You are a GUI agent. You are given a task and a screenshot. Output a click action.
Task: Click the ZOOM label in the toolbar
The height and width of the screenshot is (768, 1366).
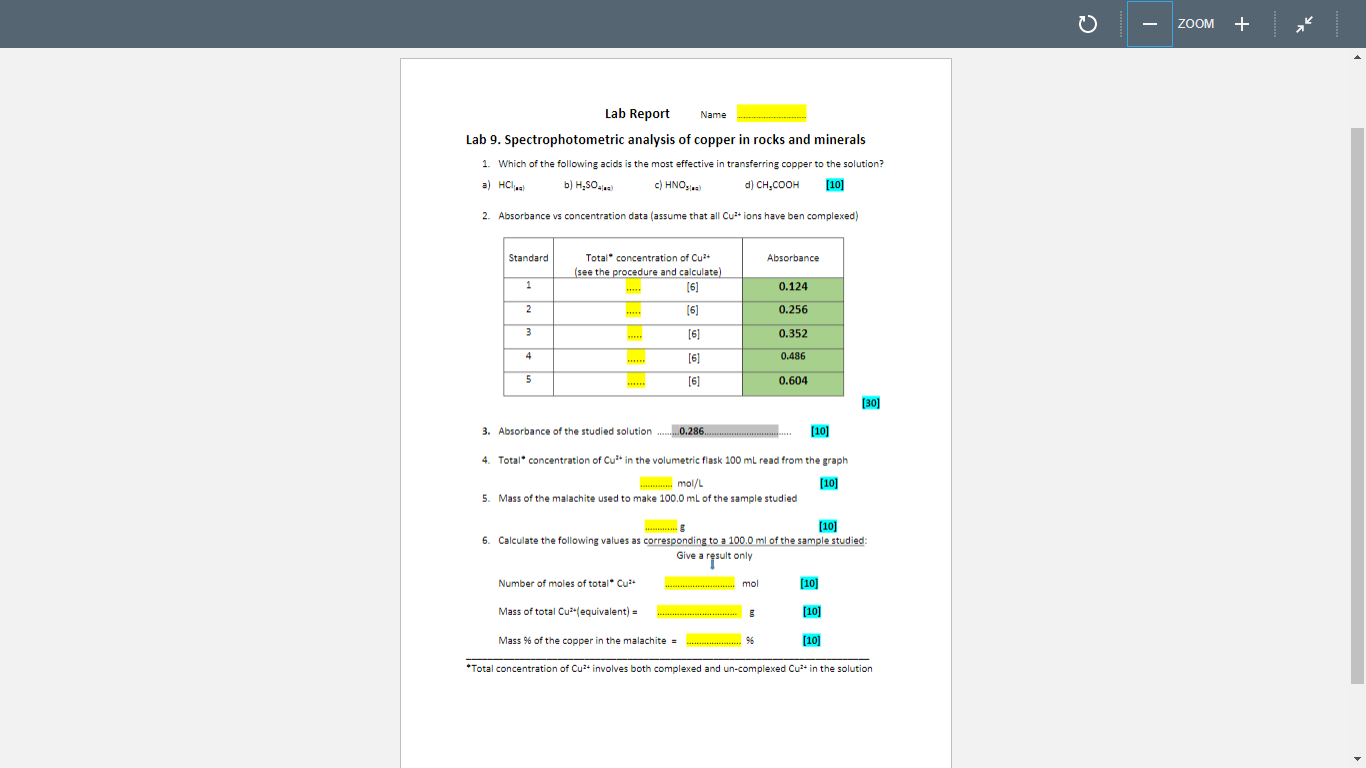click(1196, 23)
